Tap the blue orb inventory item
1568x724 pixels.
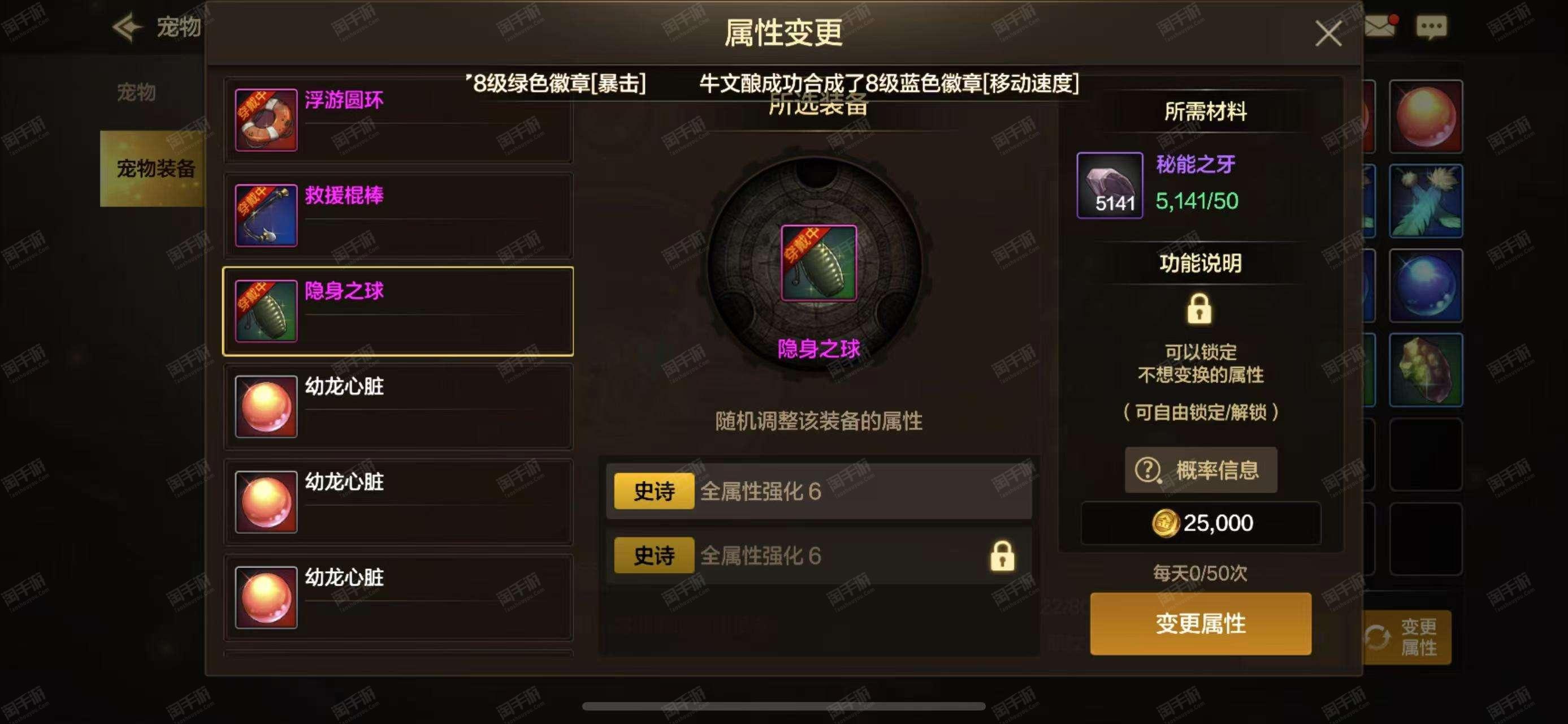pos(1426,286)
